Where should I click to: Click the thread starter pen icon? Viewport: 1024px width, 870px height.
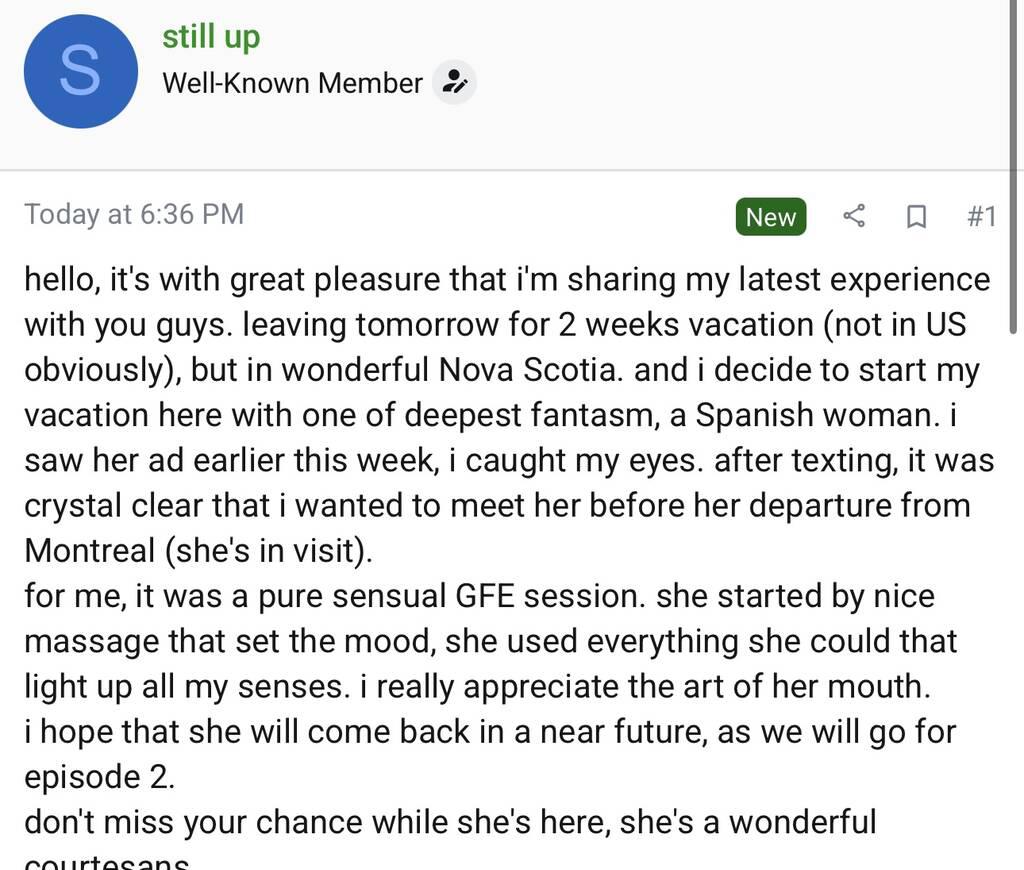(454, 82)
